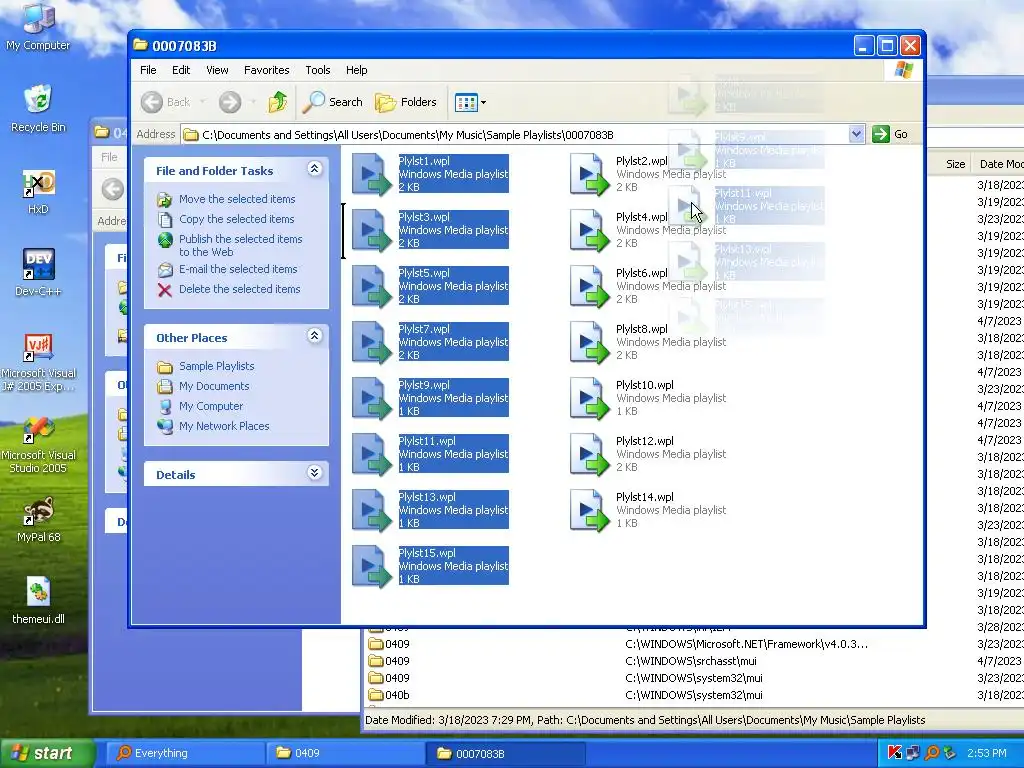
Task: Click Size column header in Everything window
Action: [955, 164]
